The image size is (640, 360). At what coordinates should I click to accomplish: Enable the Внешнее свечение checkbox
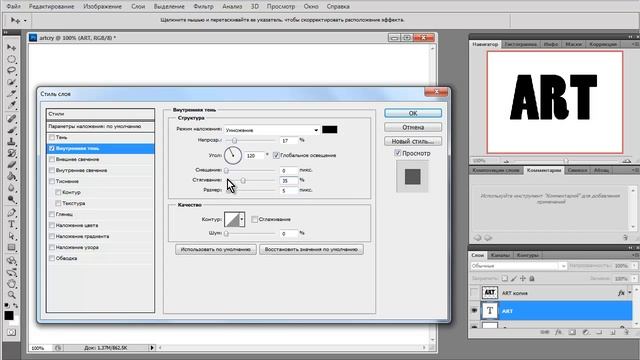pos(52,160)
